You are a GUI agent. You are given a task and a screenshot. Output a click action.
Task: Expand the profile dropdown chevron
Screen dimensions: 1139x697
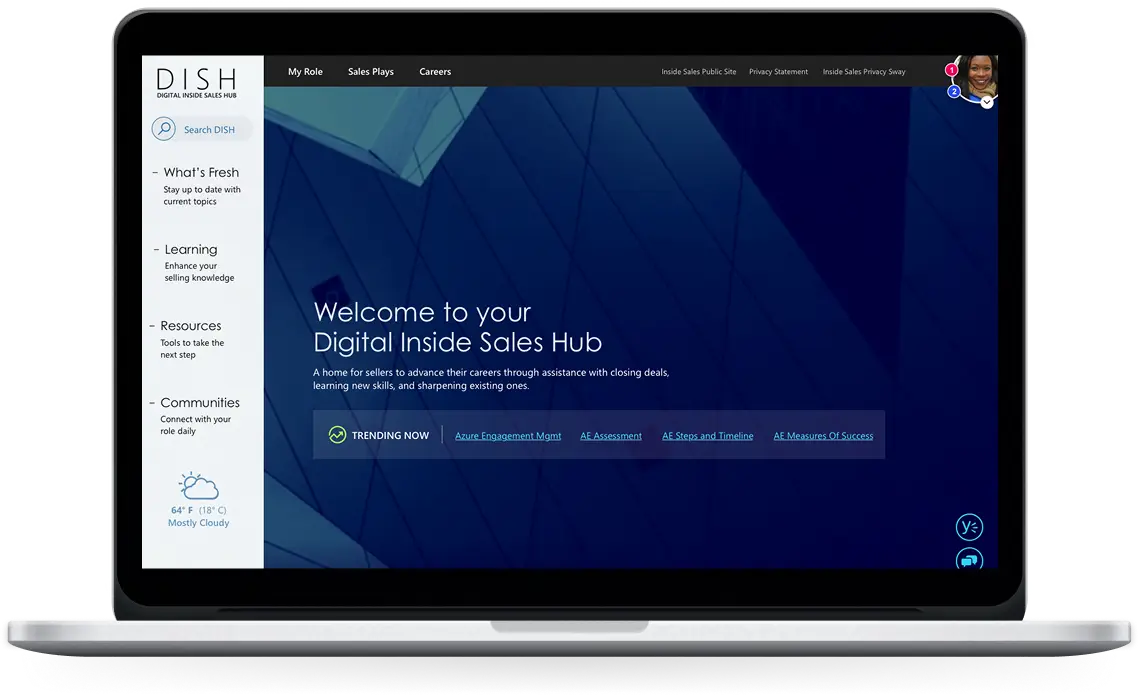[x=987, y=102]
